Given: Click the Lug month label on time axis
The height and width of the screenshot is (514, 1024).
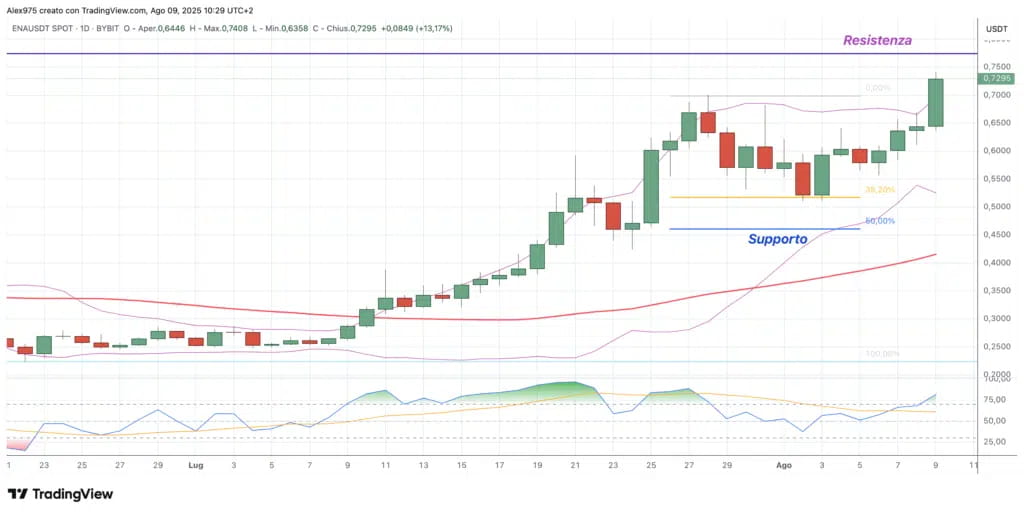Looking at the screenshot, I should 195,466.
